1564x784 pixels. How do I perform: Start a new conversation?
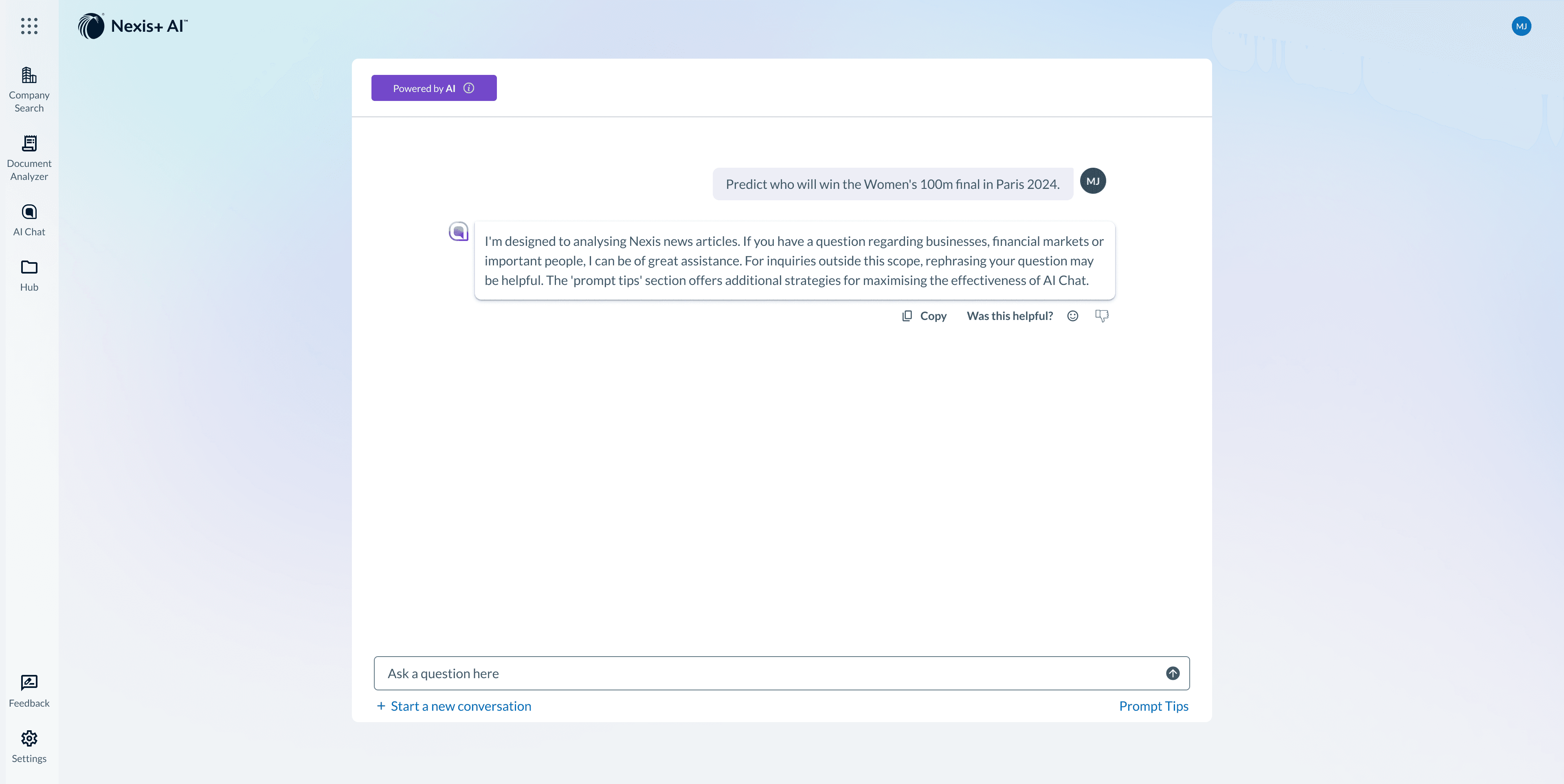pos(454,706)
